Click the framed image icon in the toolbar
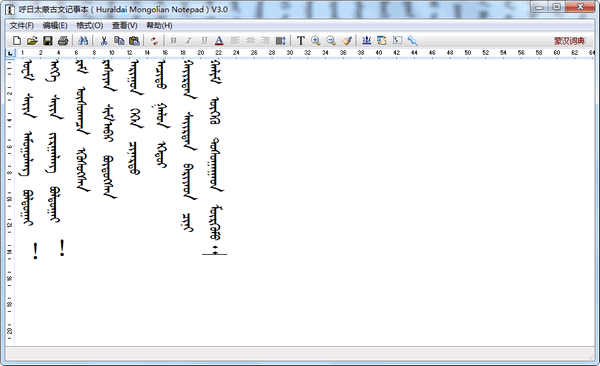 (x=397, y=41)
